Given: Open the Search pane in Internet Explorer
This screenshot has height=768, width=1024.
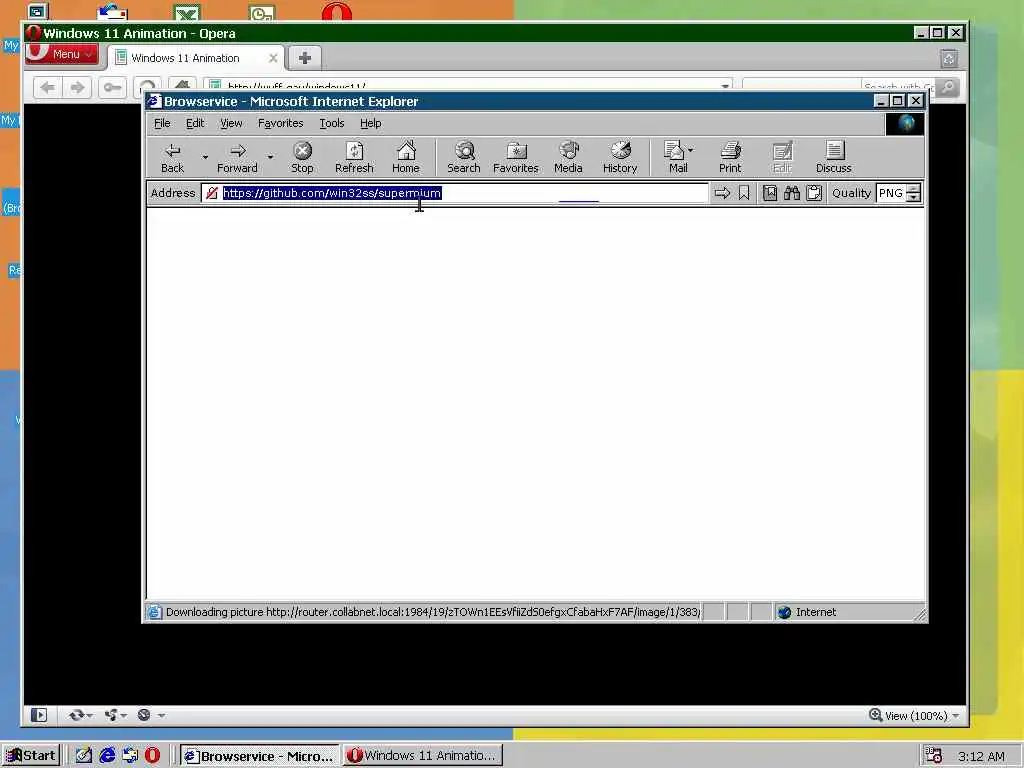Looking at the screenshot, I should pos(464,157).
